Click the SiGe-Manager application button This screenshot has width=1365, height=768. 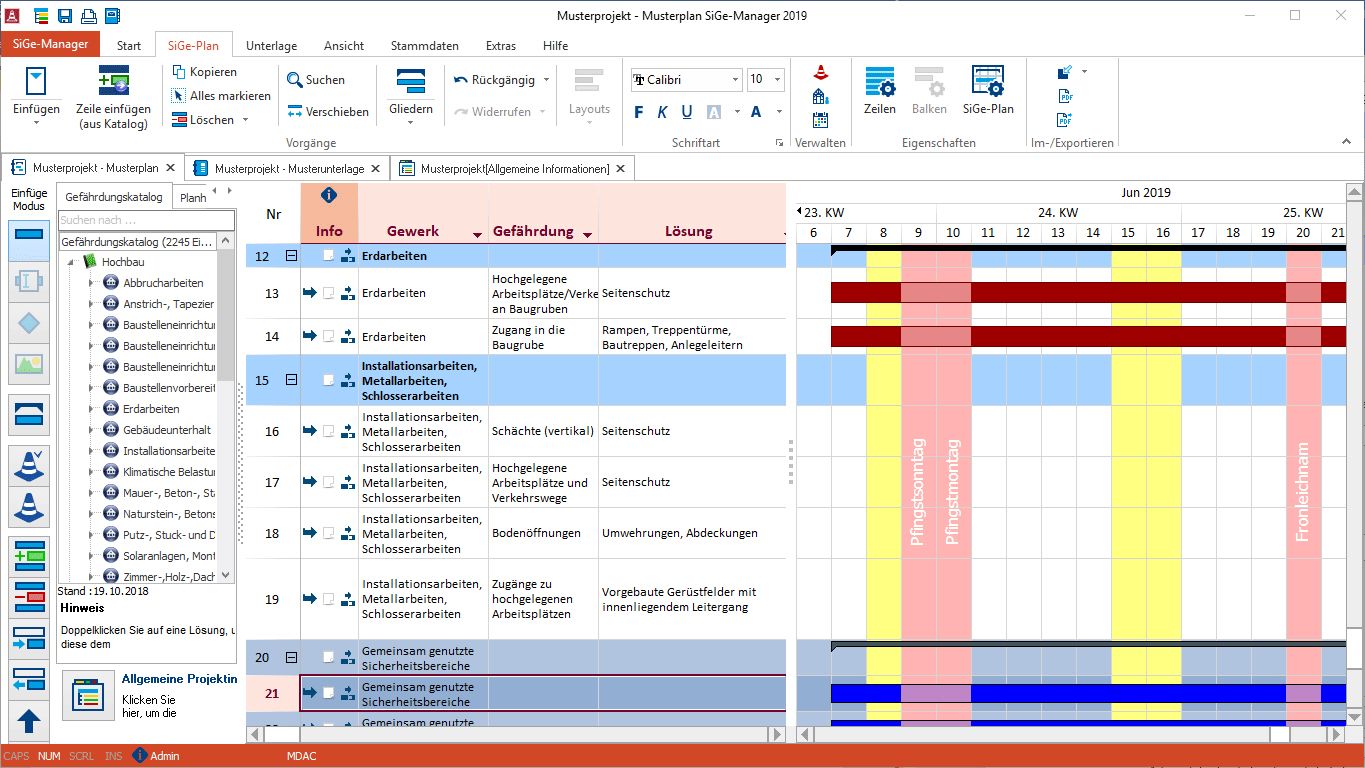click(x=51, y=44)
